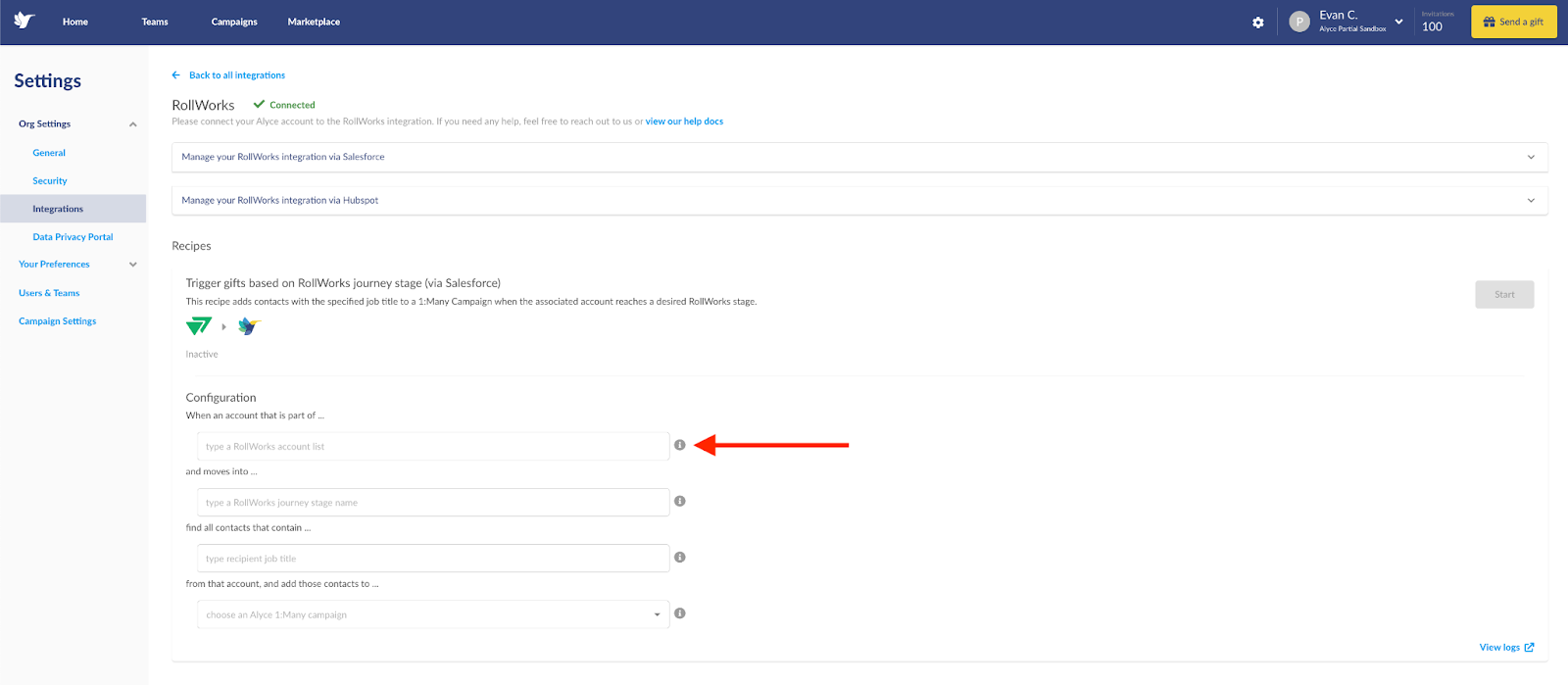Click the gift icon in Send a gift button
This screenshot has width=1568, height=685.
pyautogui.click(x=1490, y=22)
